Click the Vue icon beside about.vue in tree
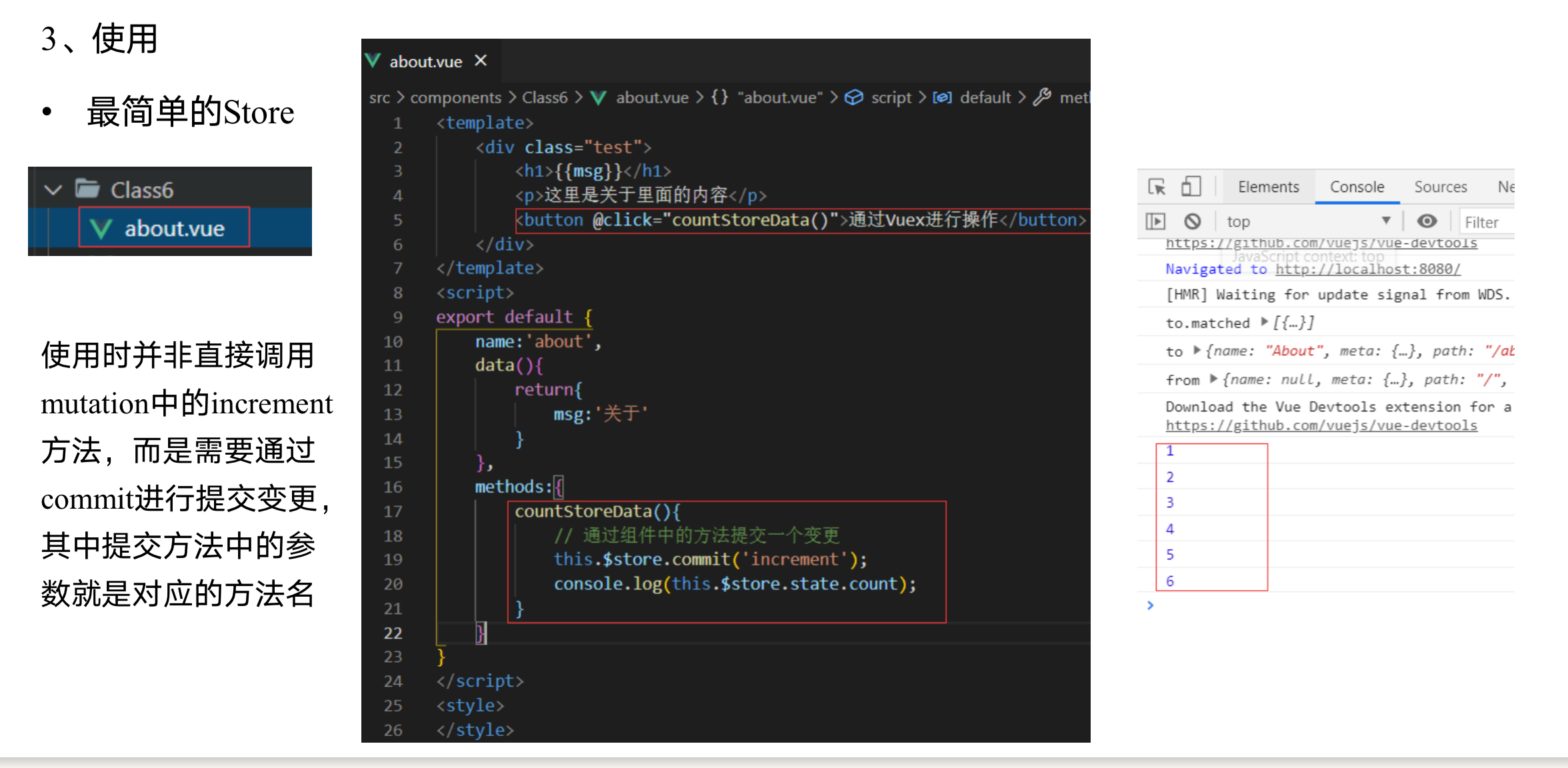 101,229
